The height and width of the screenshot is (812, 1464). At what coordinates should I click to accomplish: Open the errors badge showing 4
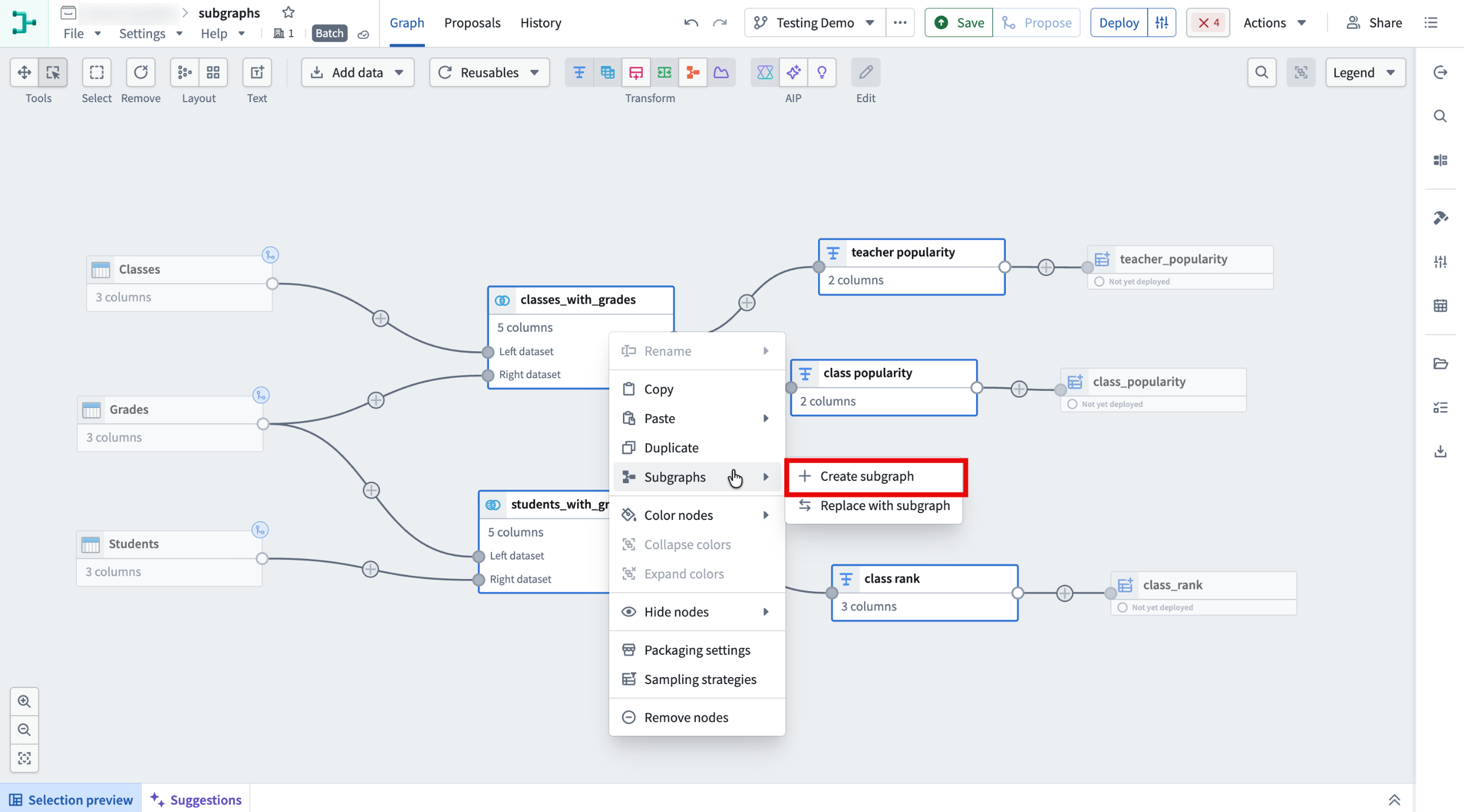click(x=1207, y=23)
